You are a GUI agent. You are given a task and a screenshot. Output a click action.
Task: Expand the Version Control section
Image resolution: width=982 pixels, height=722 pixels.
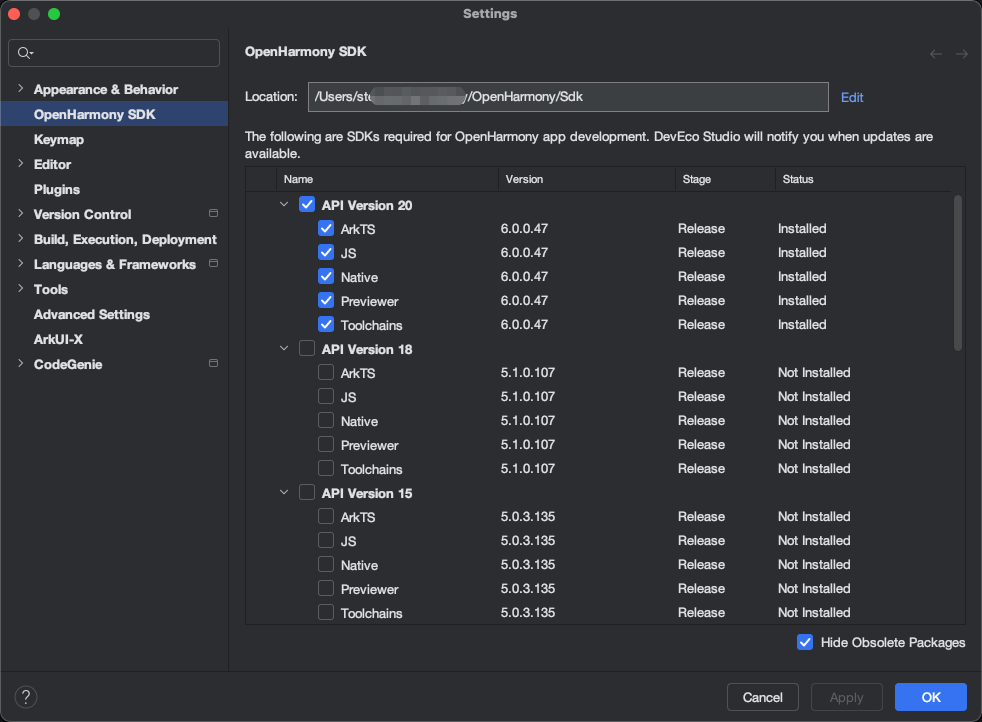21,214
